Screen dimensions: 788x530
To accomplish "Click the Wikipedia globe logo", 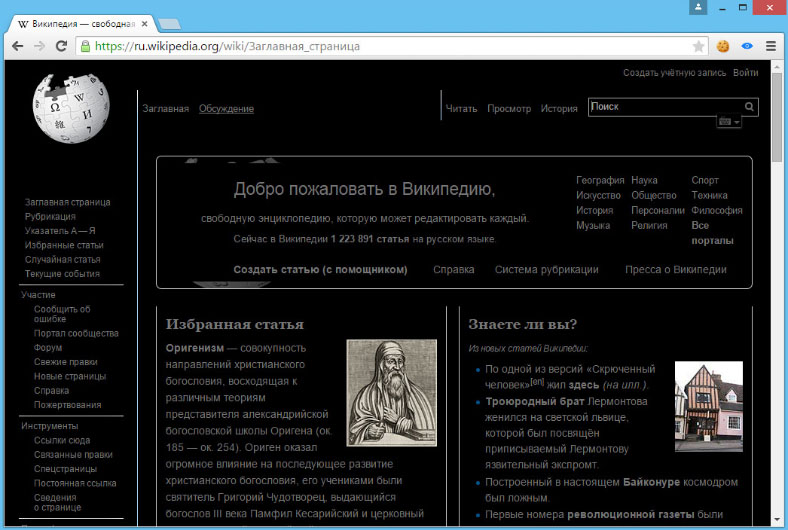I will (x=71, y=108).
